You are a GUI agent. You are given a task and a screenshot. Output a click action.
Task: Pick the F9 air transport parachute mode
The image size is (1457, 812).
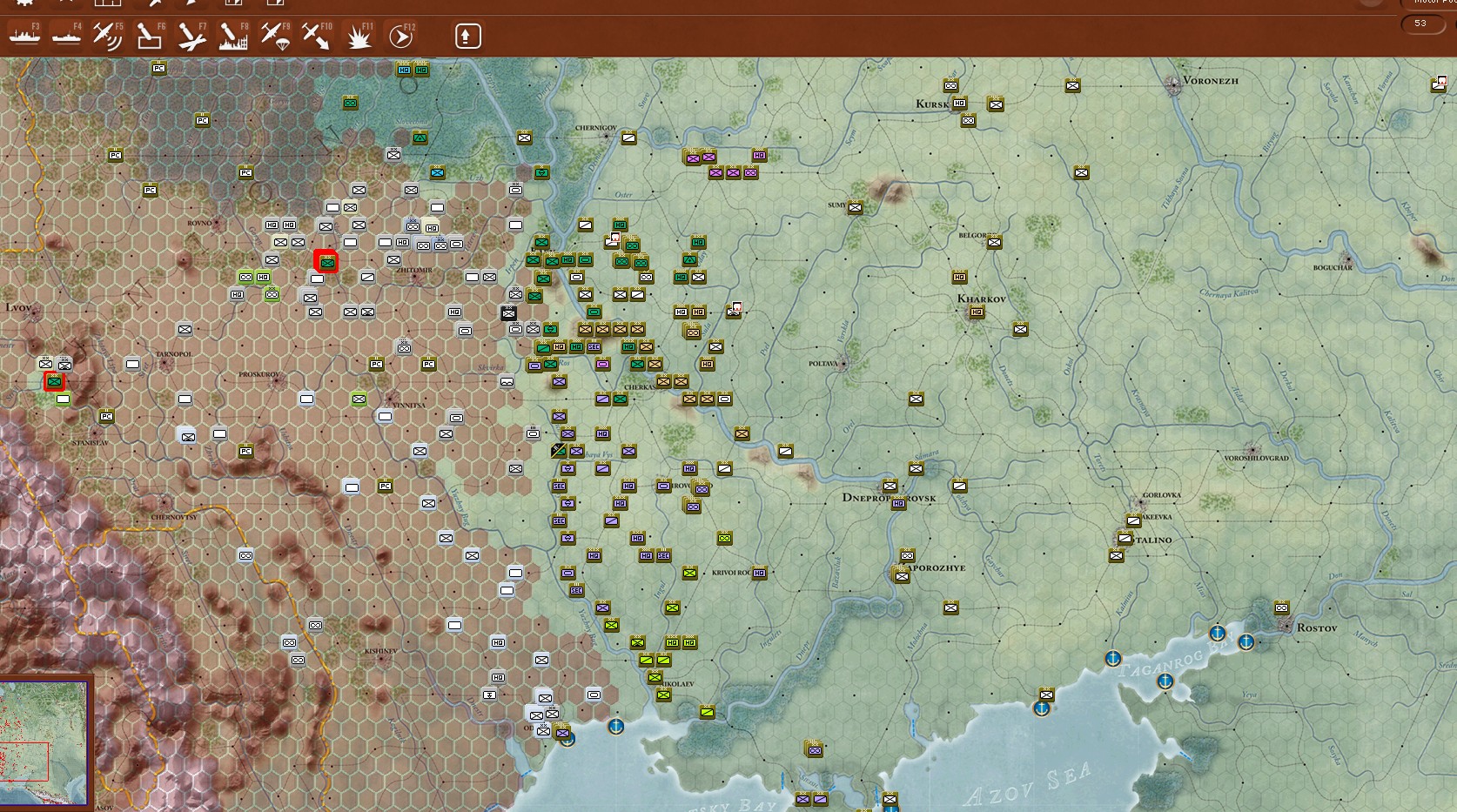[275, 36]
